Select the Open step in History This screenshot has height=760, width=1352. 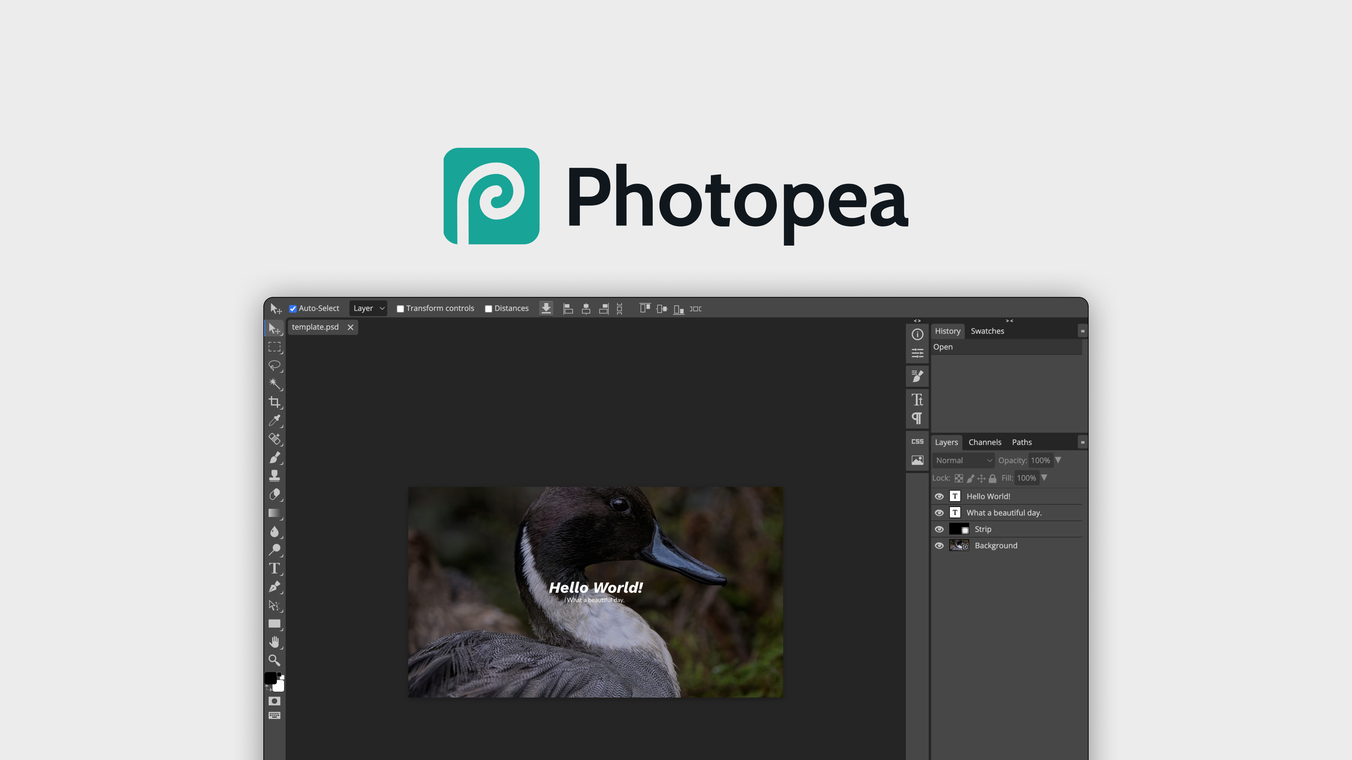point(943,346)
